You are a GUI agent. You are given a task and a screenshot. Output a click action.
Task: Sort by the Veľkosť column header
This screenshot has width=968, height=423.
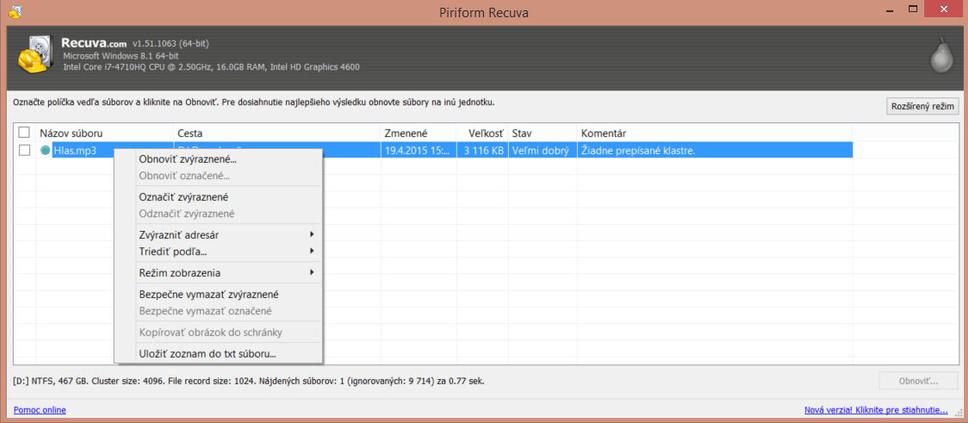click(482, 133)
